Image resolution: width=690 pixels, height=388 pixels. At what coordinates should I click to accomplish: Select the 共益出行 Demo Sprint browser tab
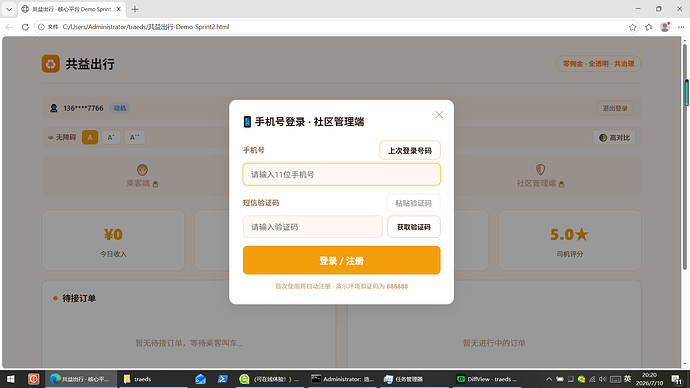point(72,9)
